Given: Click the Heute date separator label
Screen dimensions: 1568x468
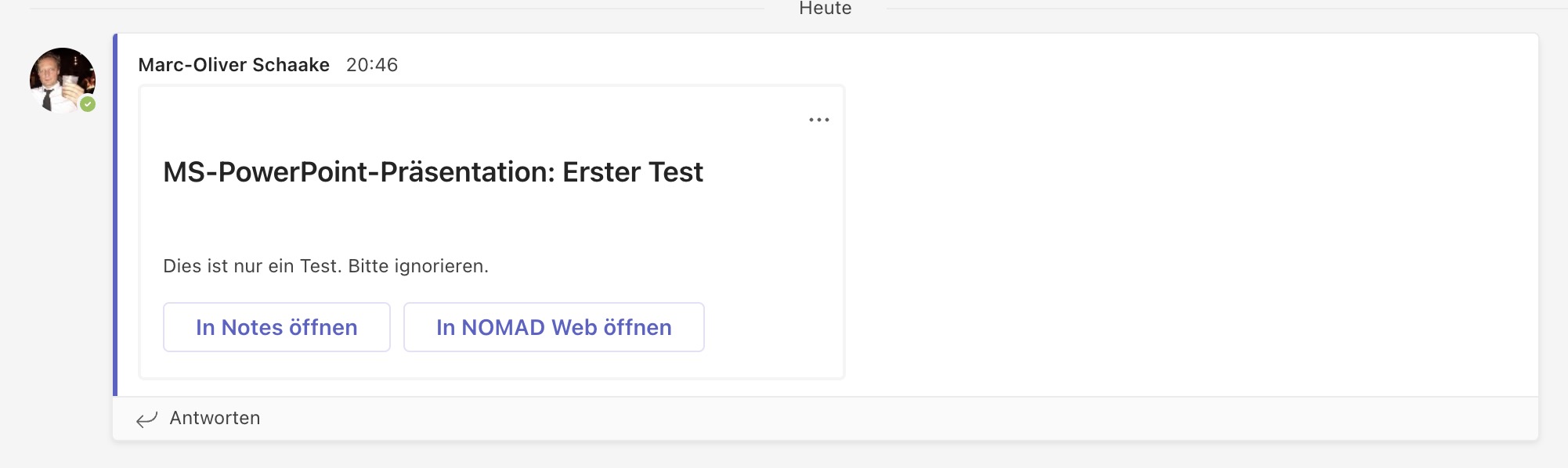Looking at the screenshot, I should coord(826,9).
